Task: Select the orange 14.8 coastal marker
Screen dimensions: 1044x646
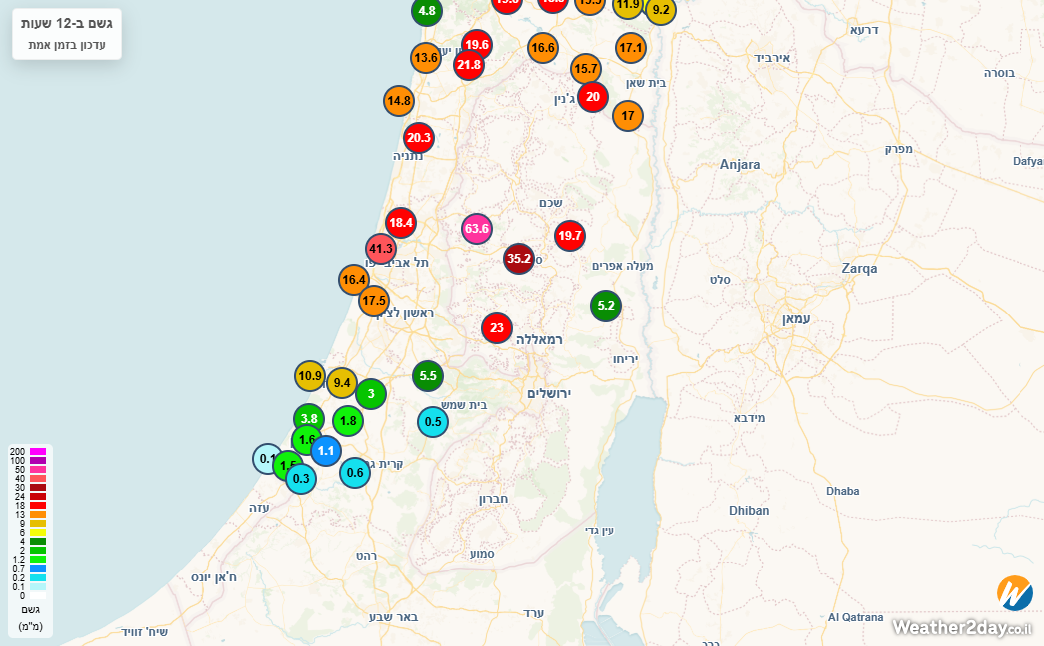Action: coord(399,100)
